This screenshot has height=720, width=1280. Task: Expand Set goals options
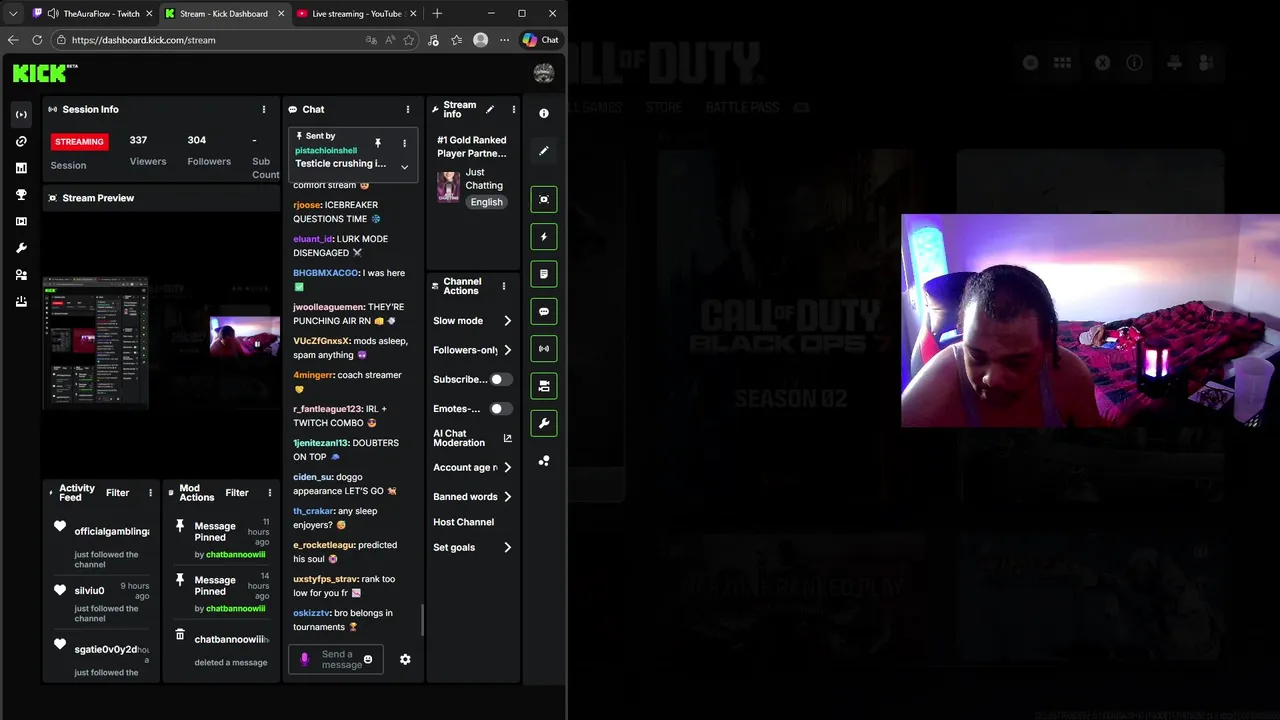[x=507, y=547]
